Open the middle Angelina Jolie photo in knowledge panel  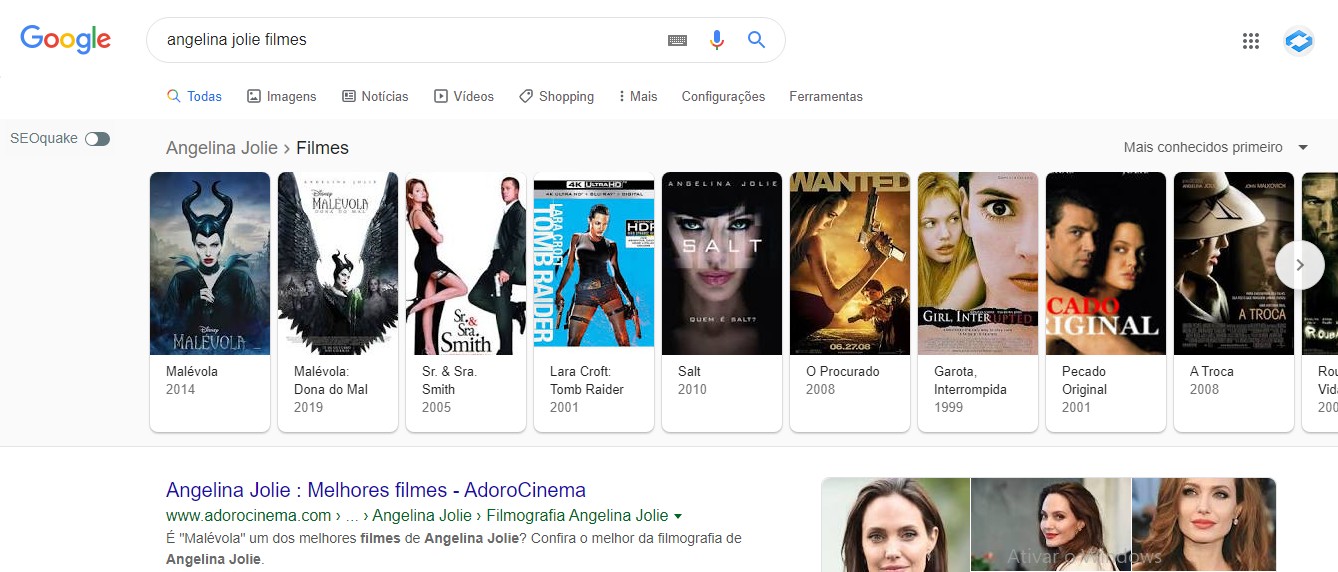[x=1051, y=525]
